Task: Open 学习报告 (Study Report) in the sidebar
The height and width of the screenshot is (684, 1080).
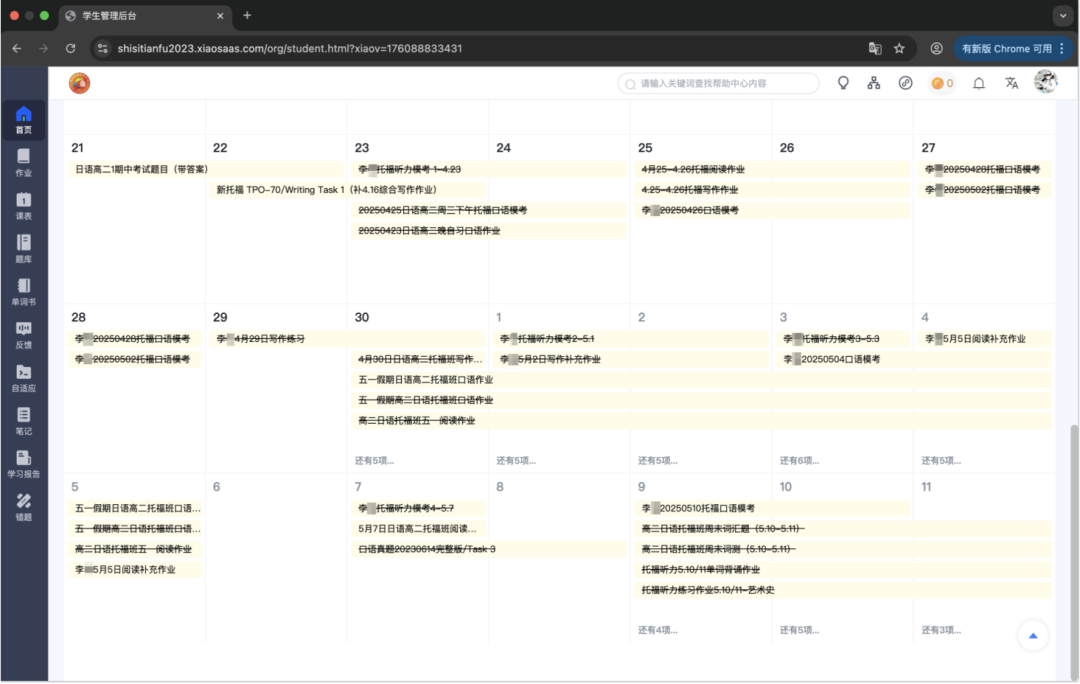Action: tap(23, 464)
